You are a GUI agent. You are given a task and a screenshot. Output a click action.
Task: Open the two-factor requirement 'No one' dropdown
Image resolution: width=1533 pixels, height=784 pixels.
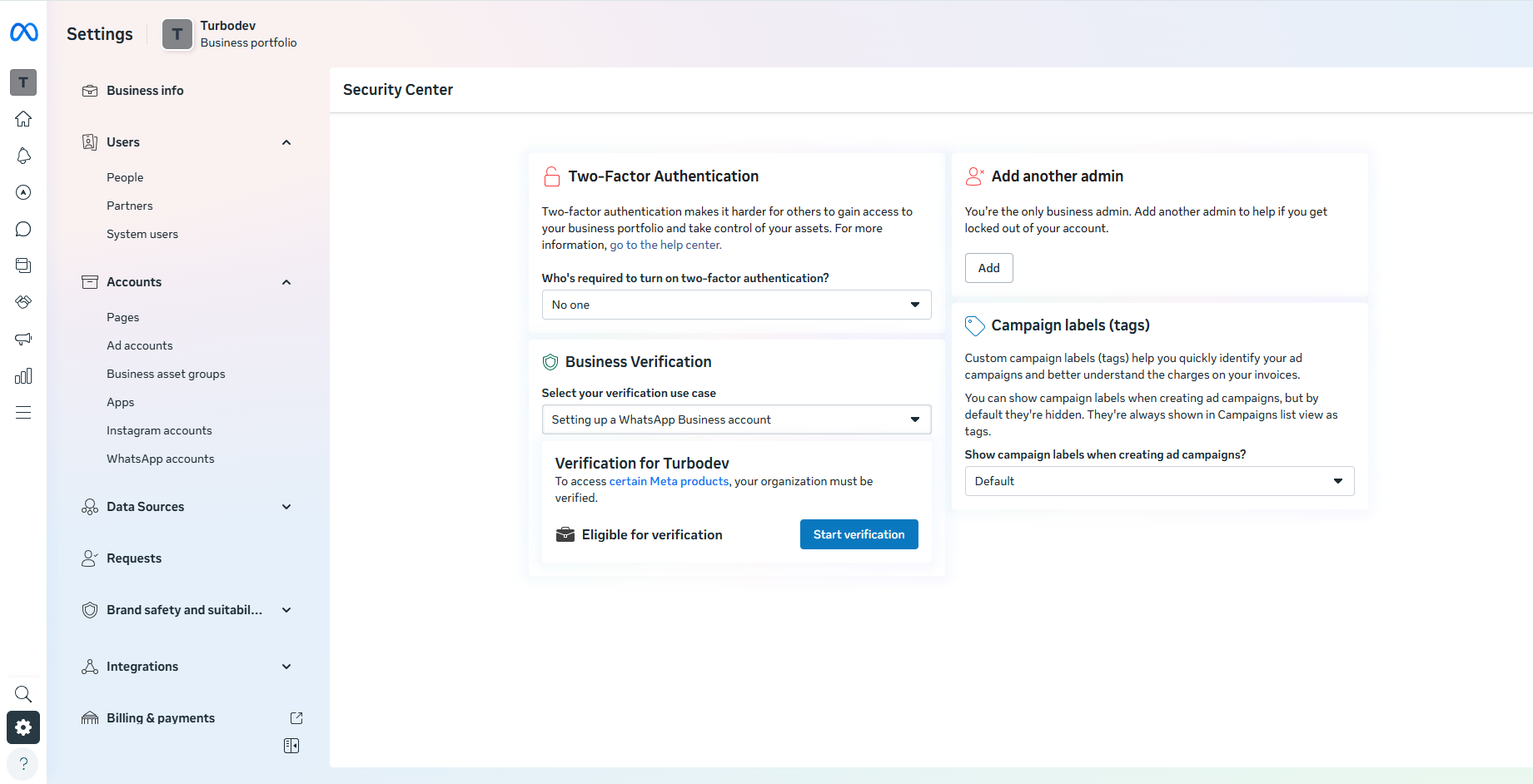point(736,305)
